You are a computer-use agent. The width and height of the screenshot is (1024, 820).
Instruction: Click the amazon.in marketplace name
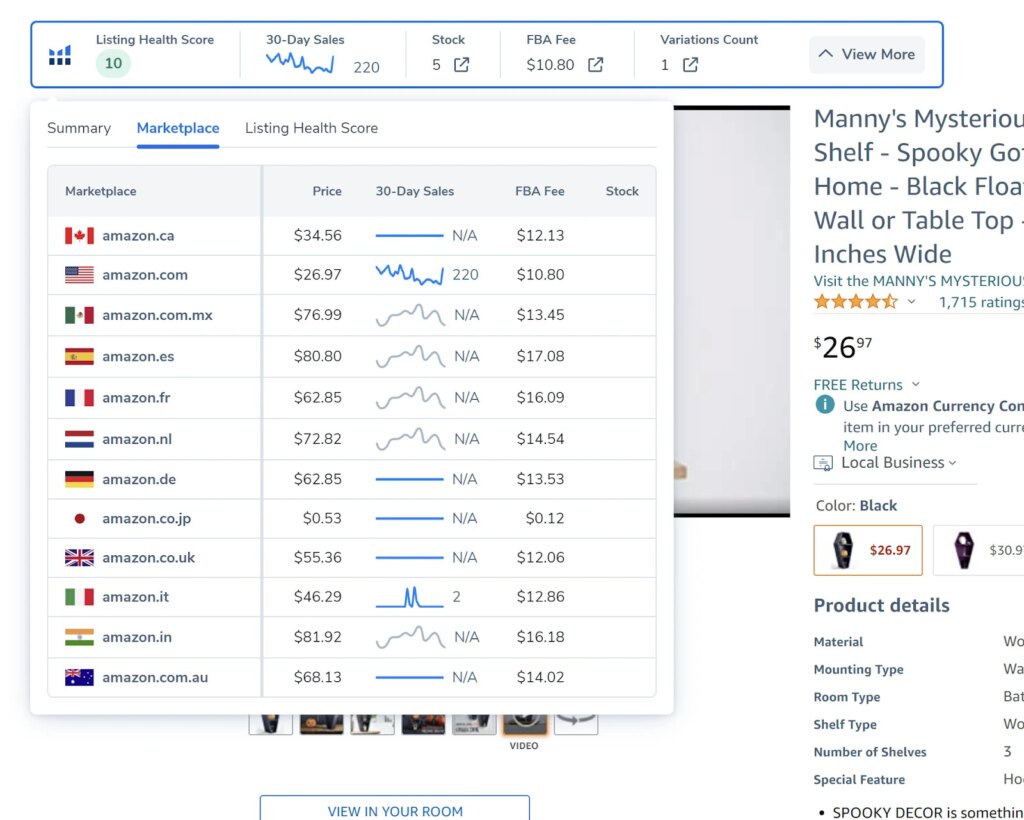click(x=137, y=637)
